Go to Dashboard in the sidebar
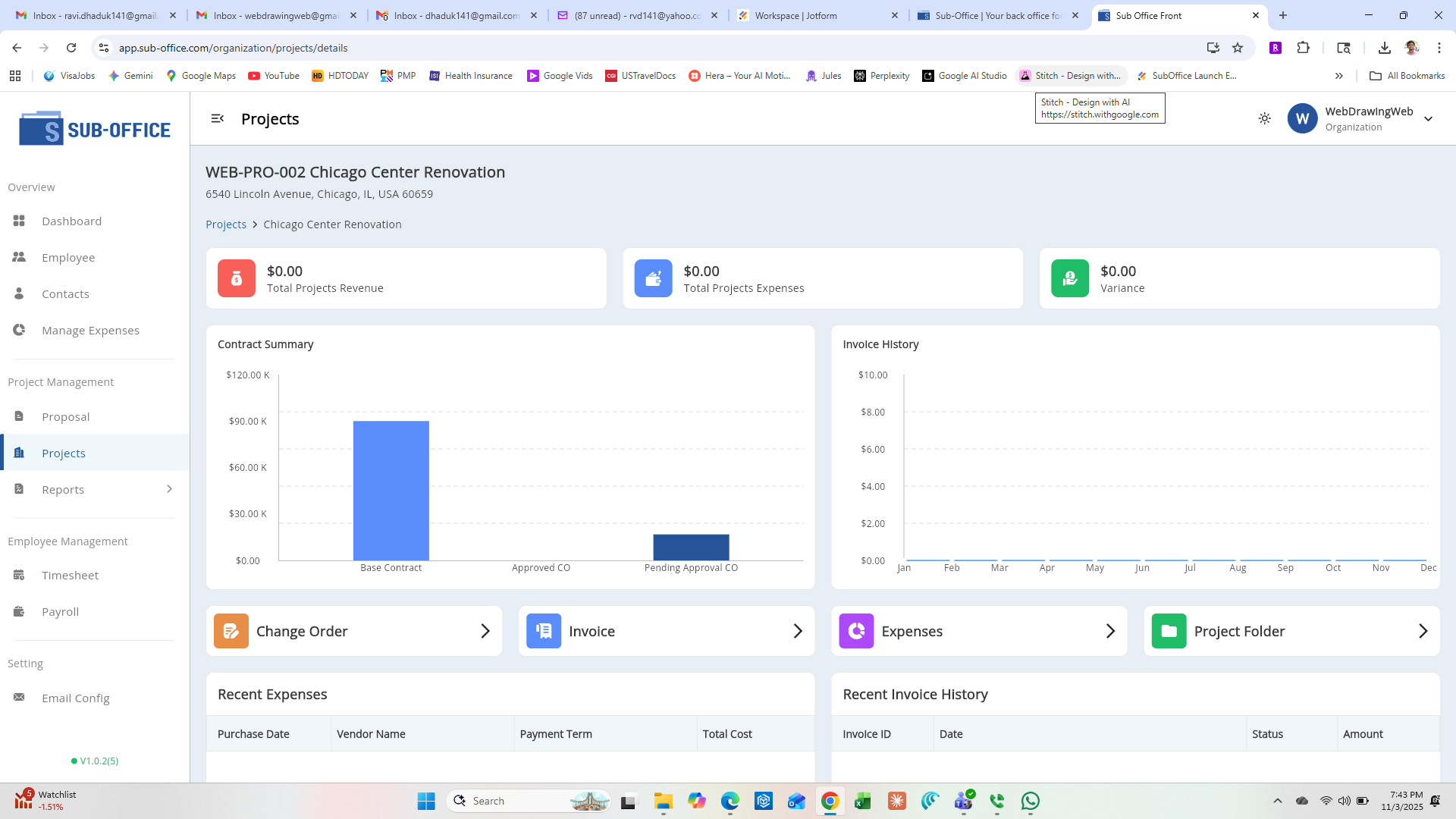This screenshot has height=819, width=1456. 71,221
